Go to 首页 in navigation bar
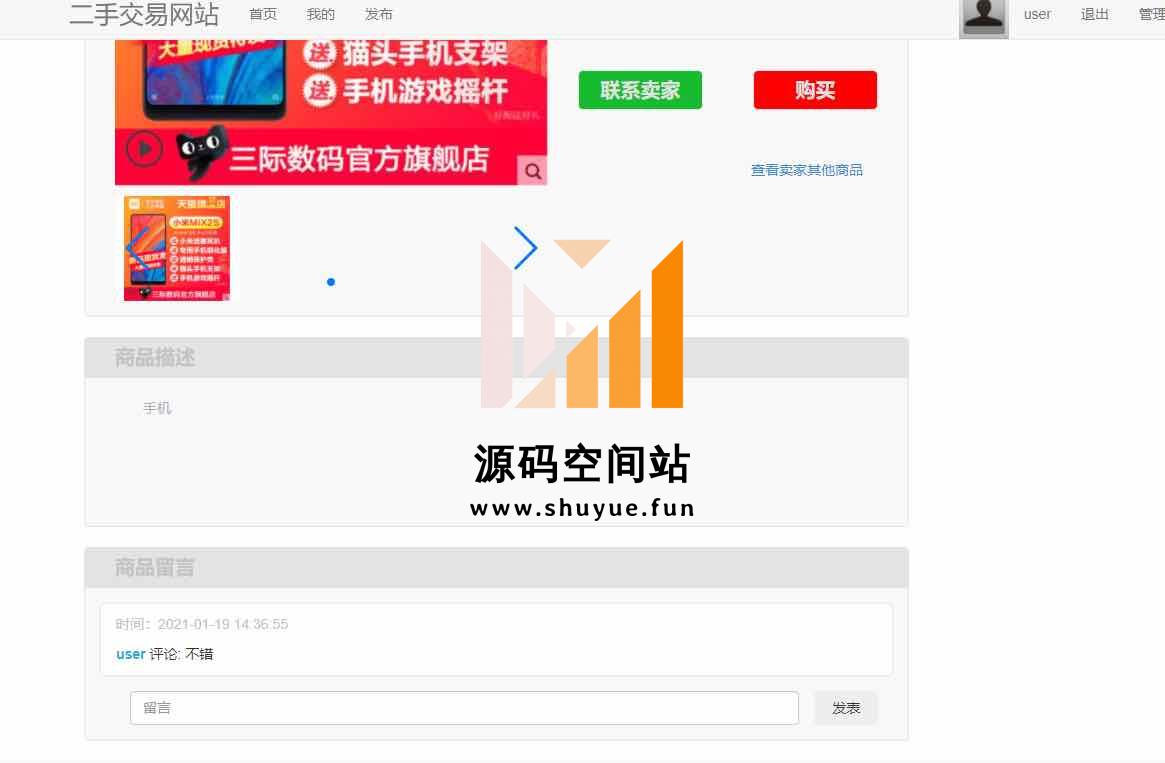1165x763 pixels. pyautogui.click(x=263, y=14)
